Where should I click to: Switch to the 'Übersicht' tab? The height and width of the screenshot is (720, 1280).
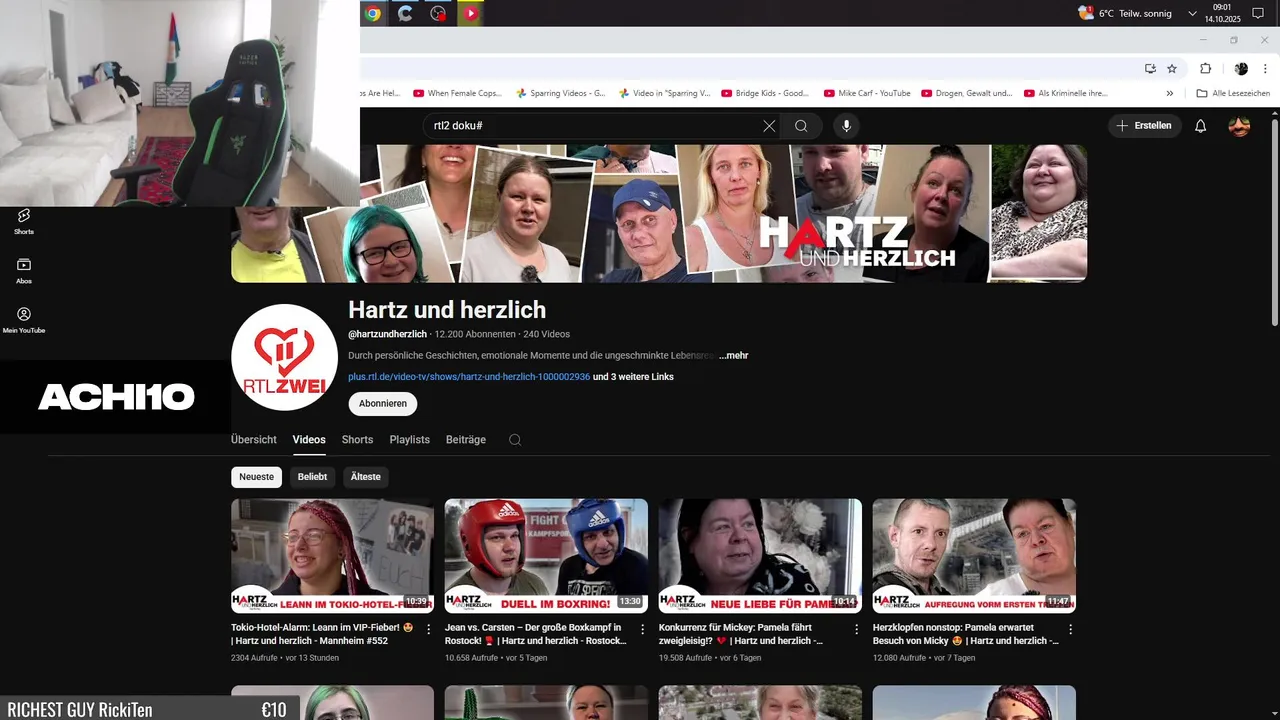coord(254,440)
